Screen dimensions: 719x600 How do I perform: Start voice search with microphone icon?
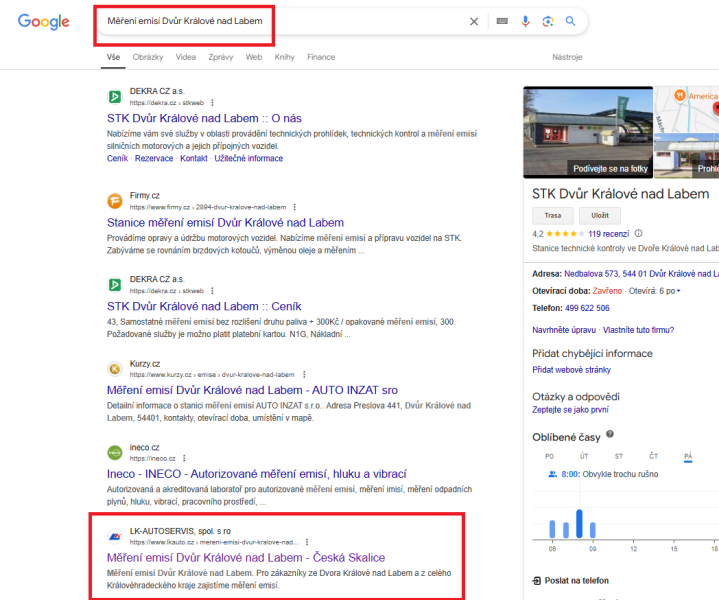pos(525,21)
